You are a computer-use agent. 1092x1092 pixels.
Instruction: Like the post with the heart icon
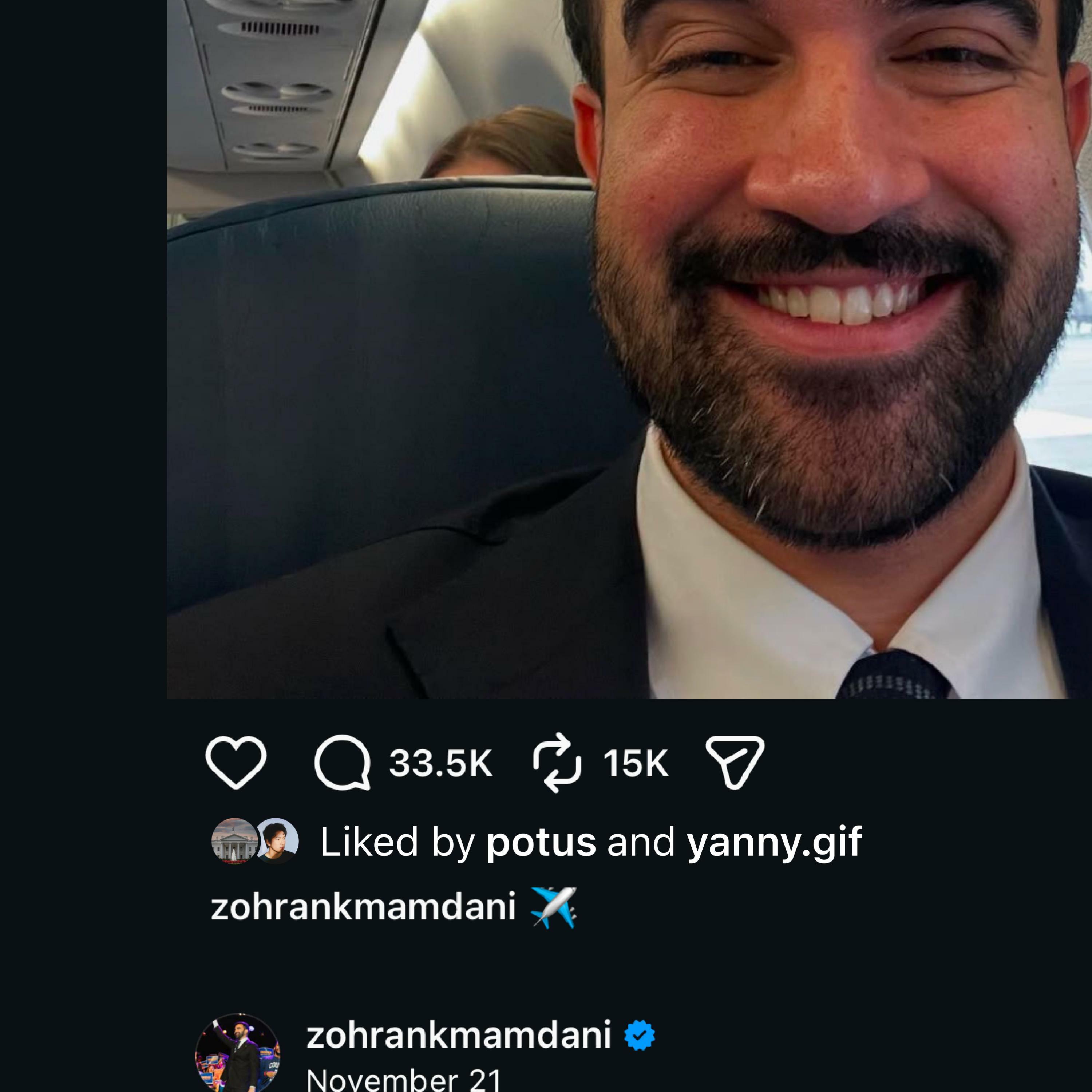pyautogui.click(x=236, y=763)
